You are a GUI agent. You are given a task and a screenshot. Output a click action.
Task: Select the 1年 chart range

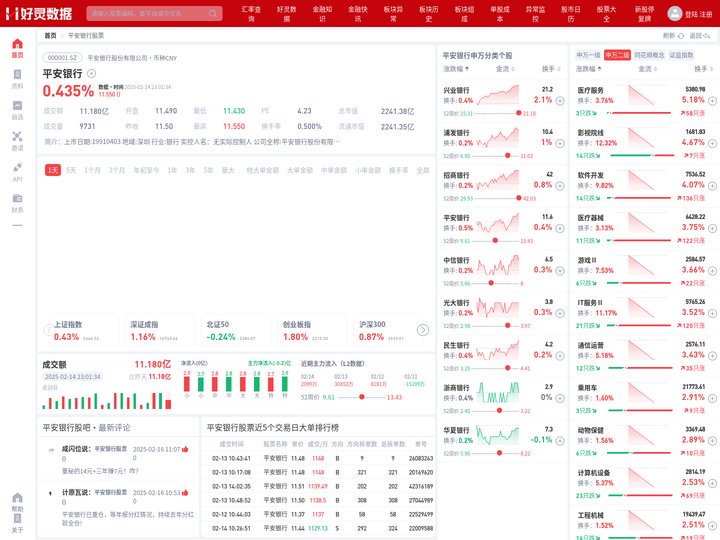coord(172,170)
